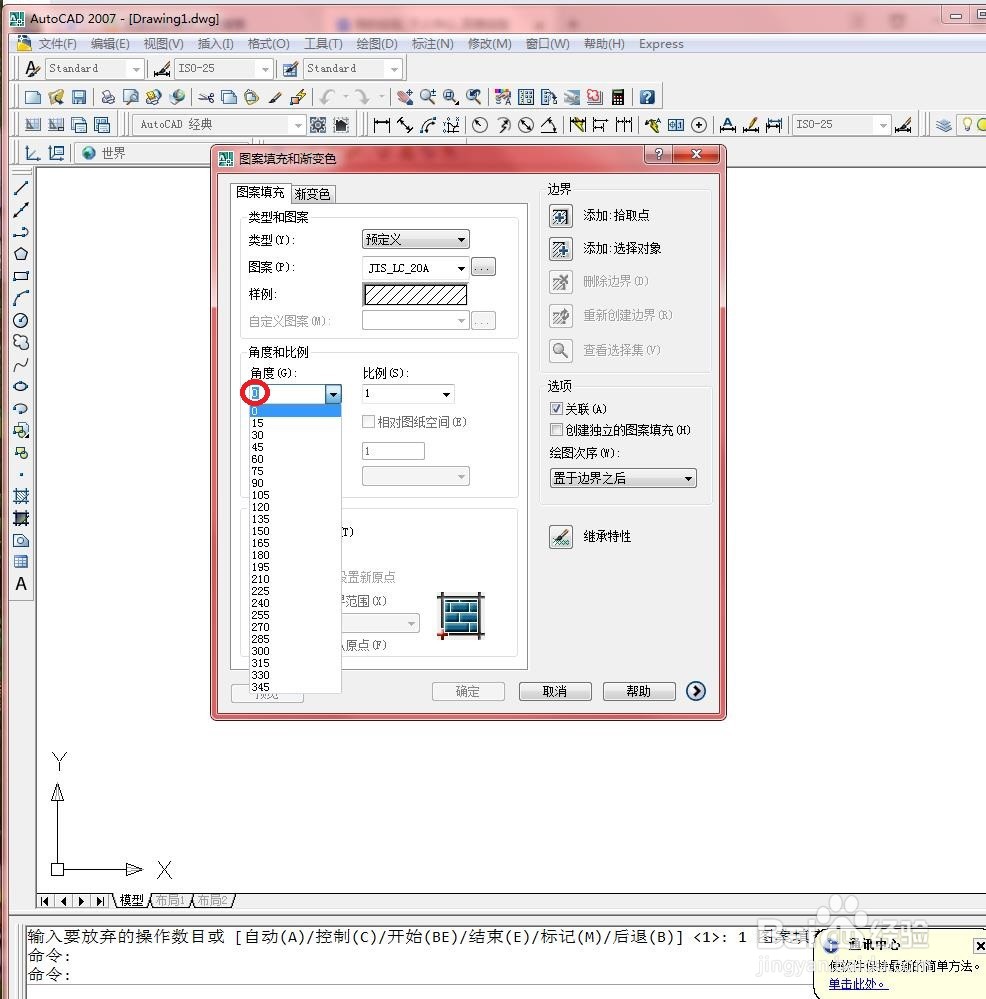Switch to the Layout1 (布局1) tab
This screenshot has width=986, height=999.
[x=170, y=900]
